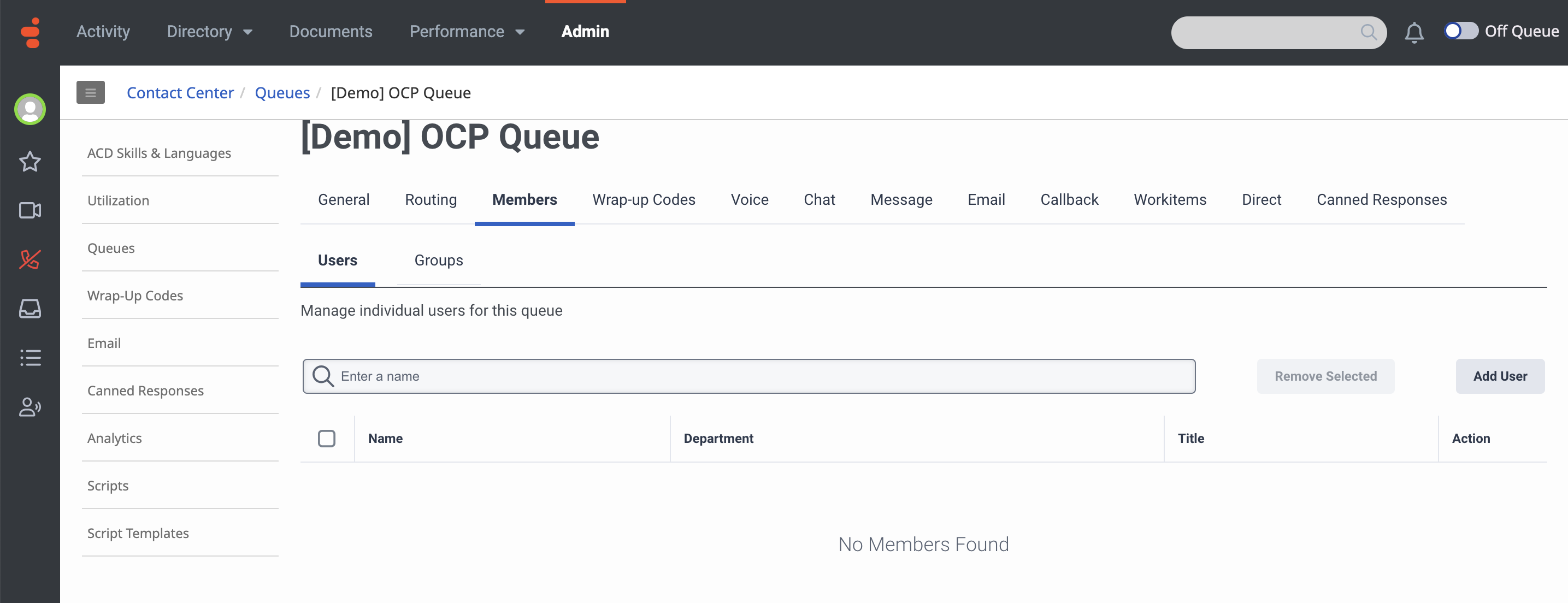1568x603 pixels.
Task: Start a search using the magnifier icon
Action: (1369, 32)
